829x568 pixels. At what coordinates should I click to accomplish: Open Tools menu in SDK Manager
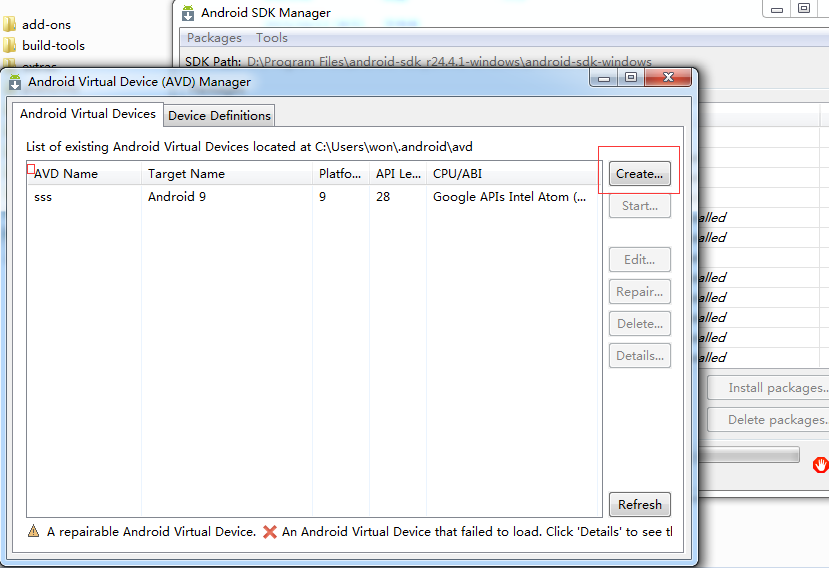point(272,38)
